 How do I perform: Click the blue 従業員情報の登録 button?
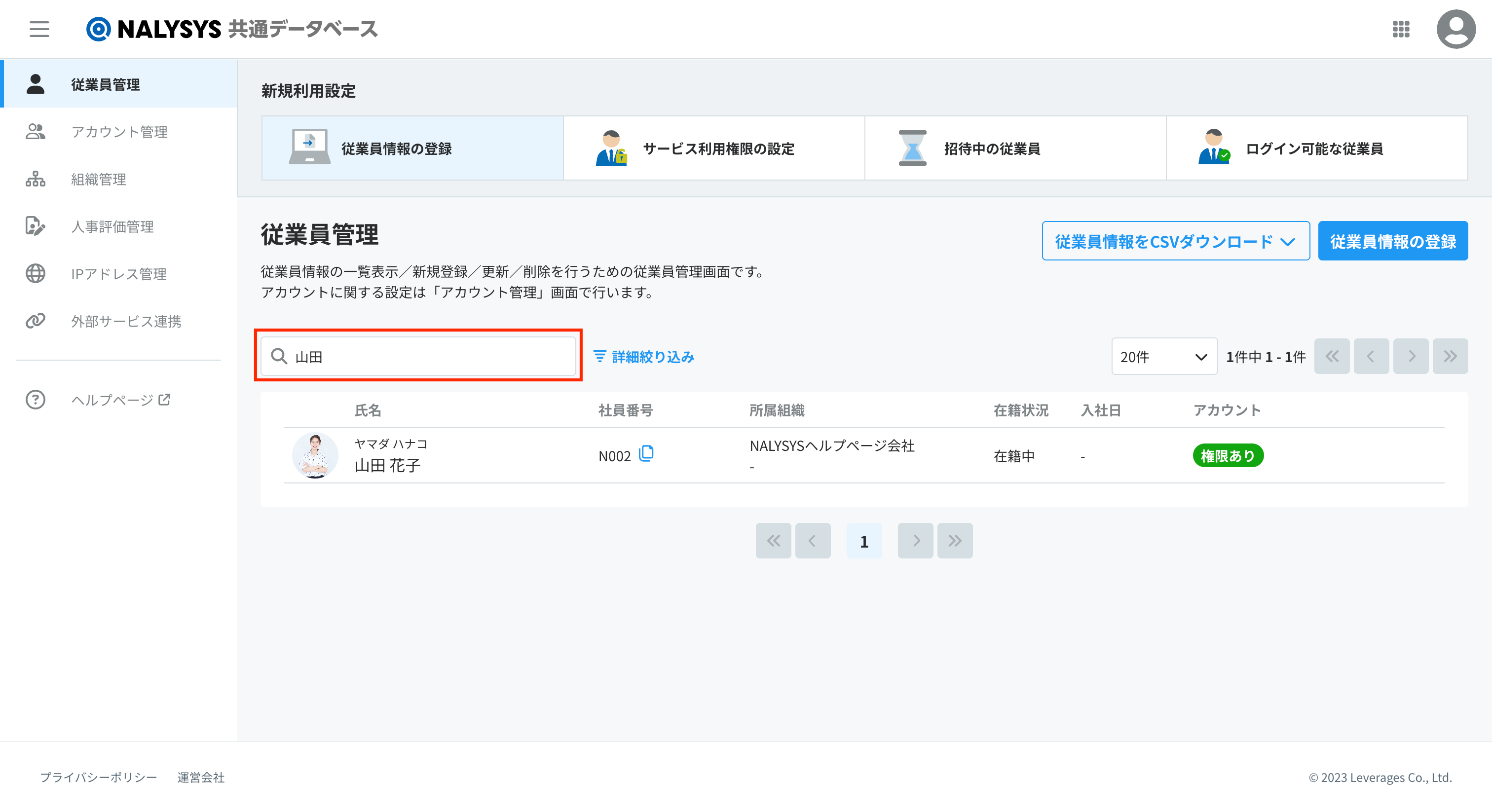pos(1392,241)
